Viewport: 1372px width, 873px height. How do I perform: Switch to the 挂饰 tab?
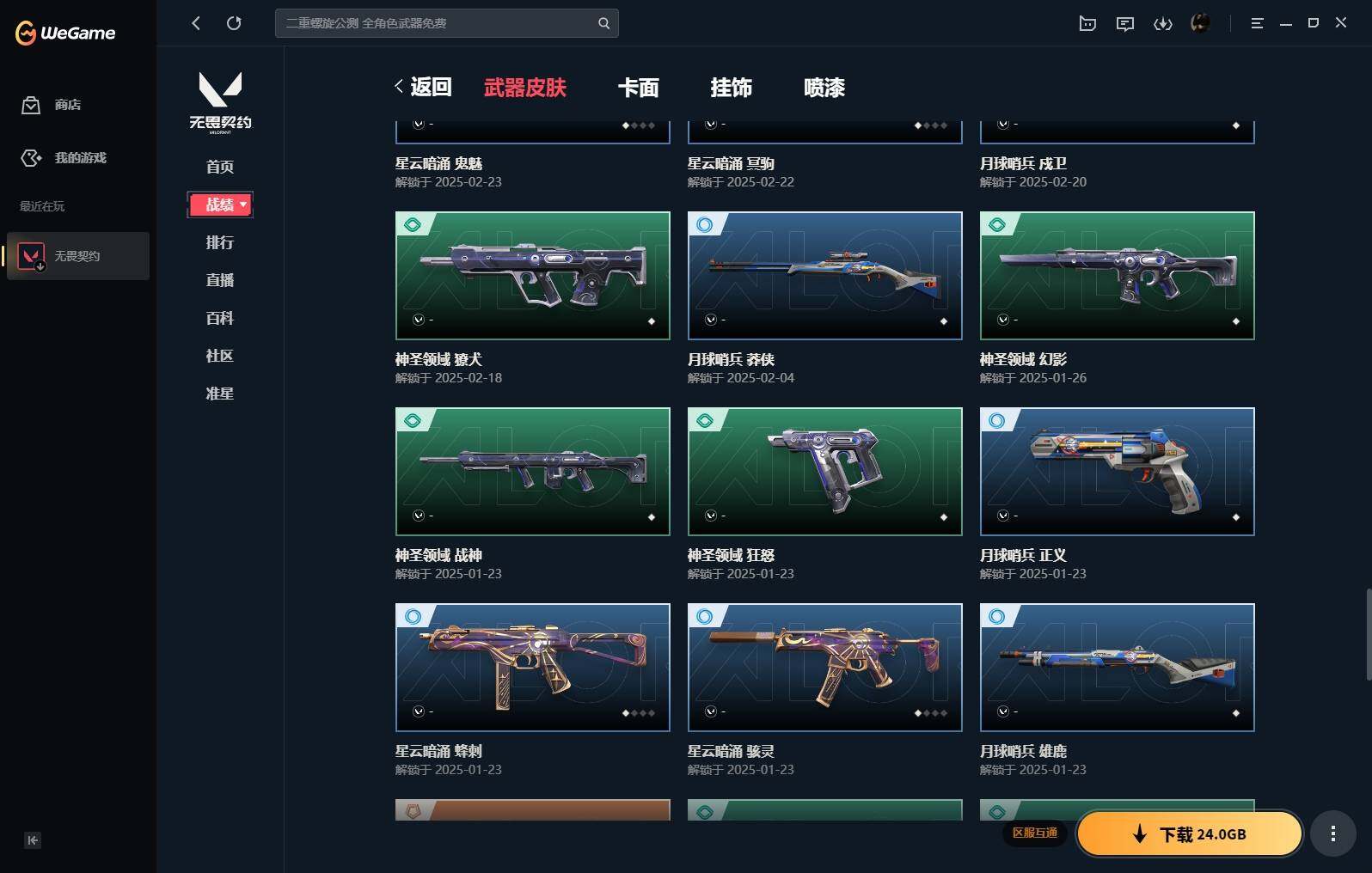(x=732, y=88)
